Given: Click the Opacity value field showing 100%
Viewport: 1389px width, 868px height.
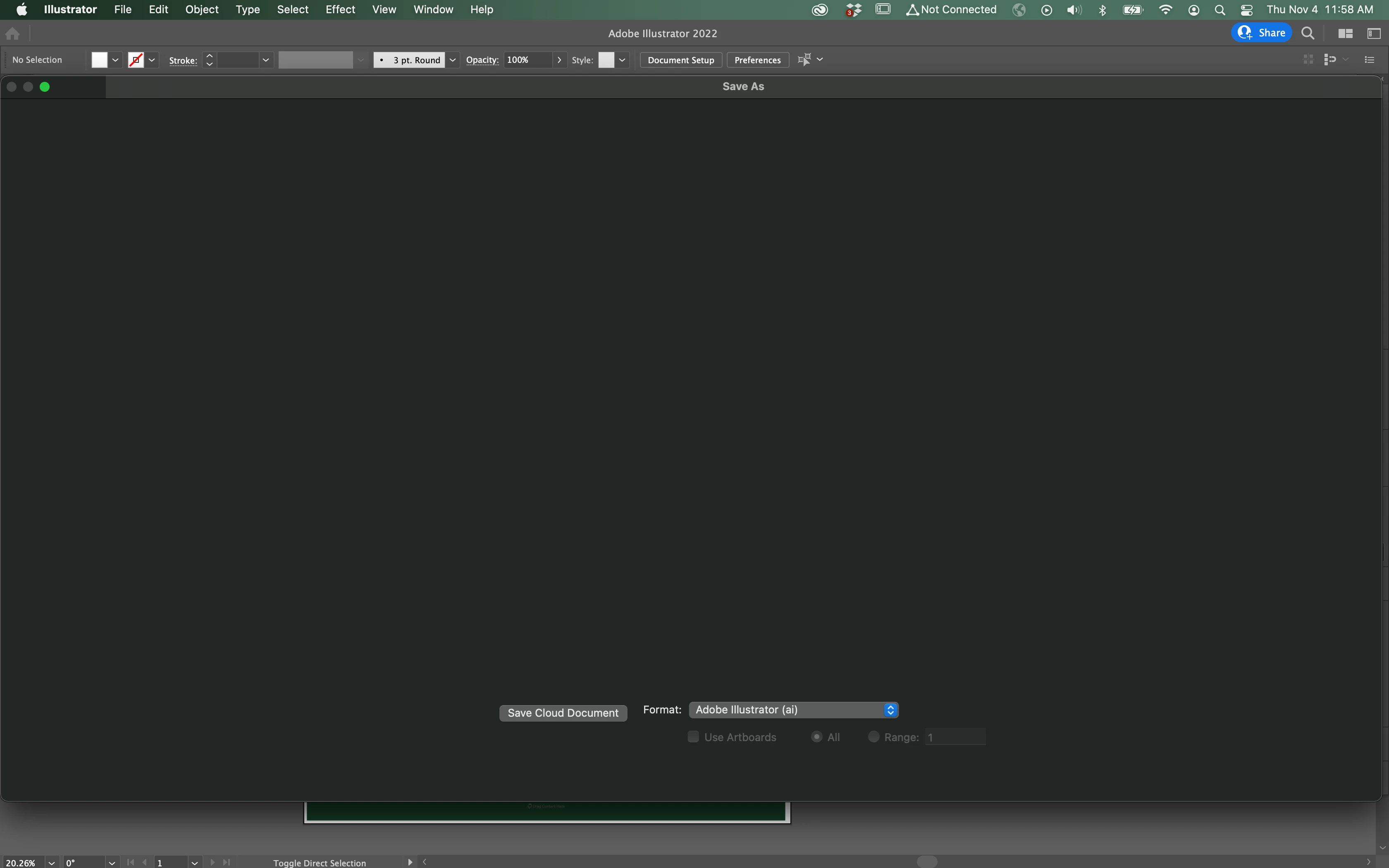Looking at the screenshot, I should tap(527, 60).
